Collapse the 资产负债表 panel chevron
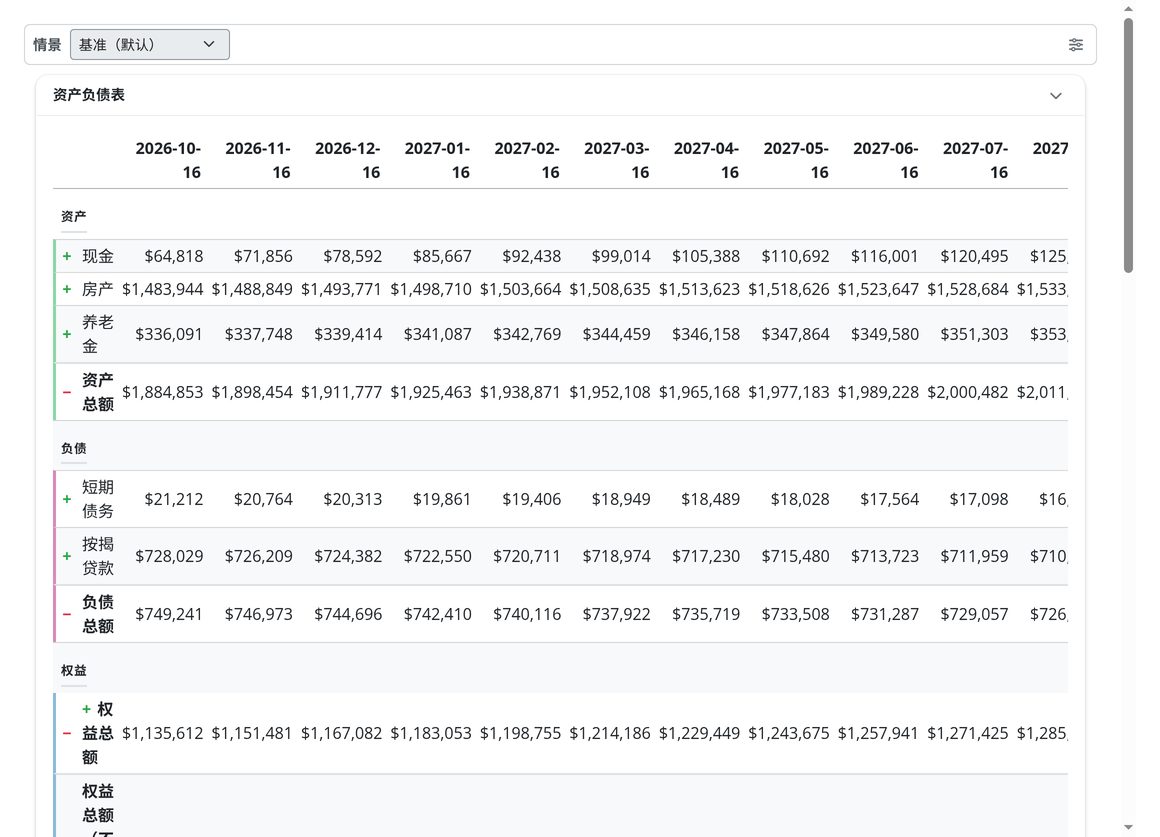 1056,95
